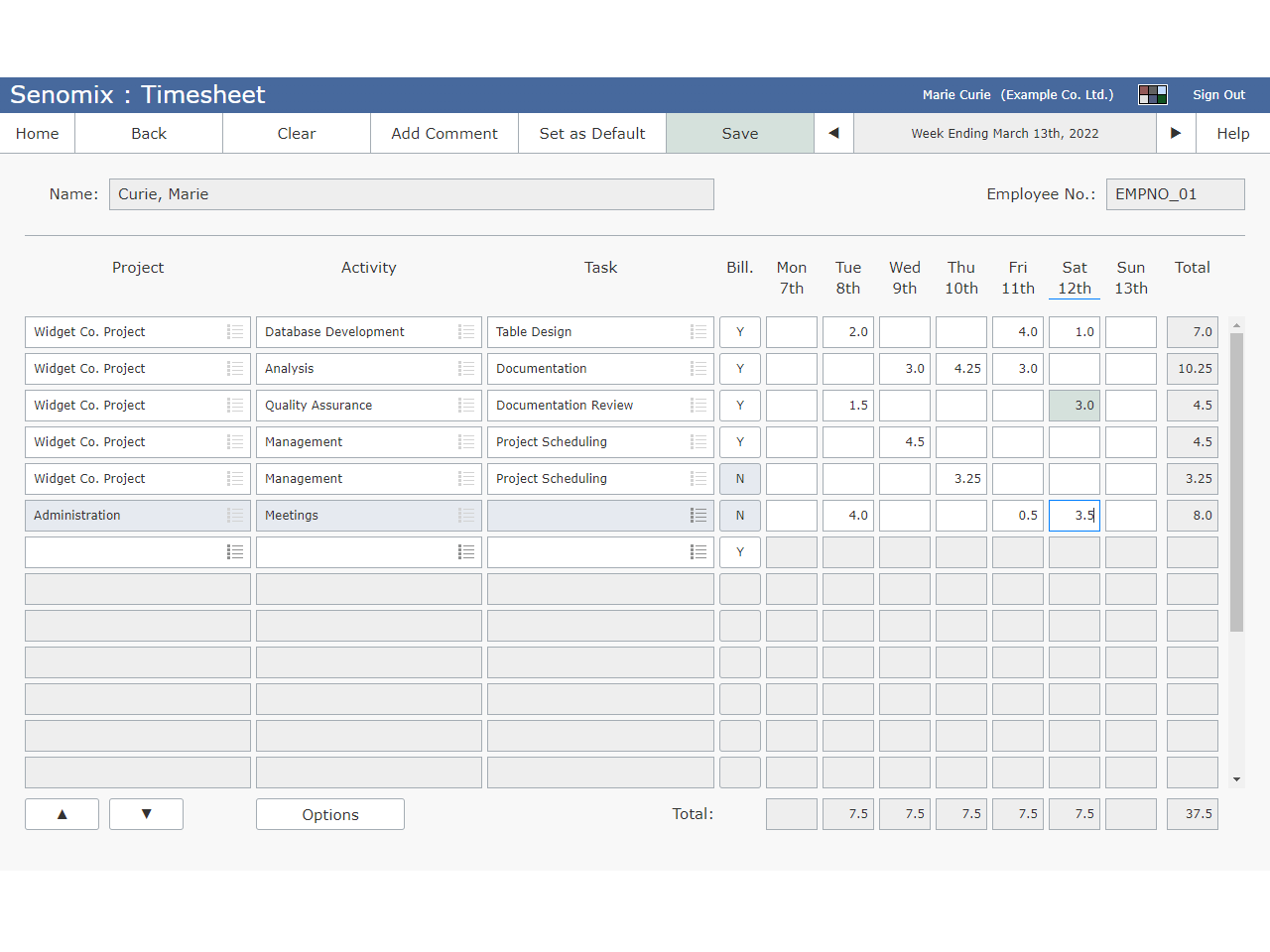Viewport: 1270px width, 952px height.
Task: Switch to the Home screen
Action: pos(37,132)
